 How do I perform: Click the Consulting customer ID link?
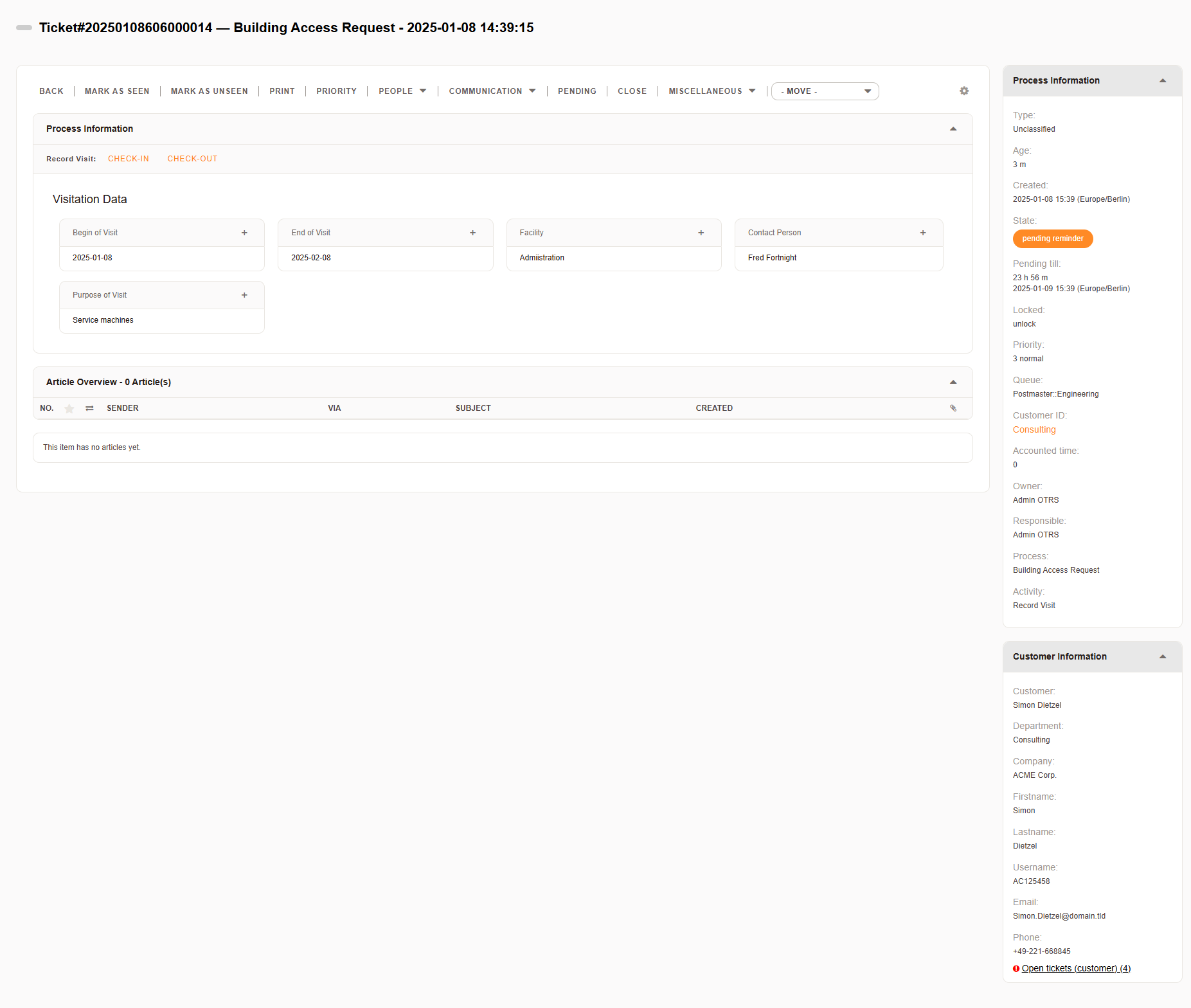point(1034,430)
